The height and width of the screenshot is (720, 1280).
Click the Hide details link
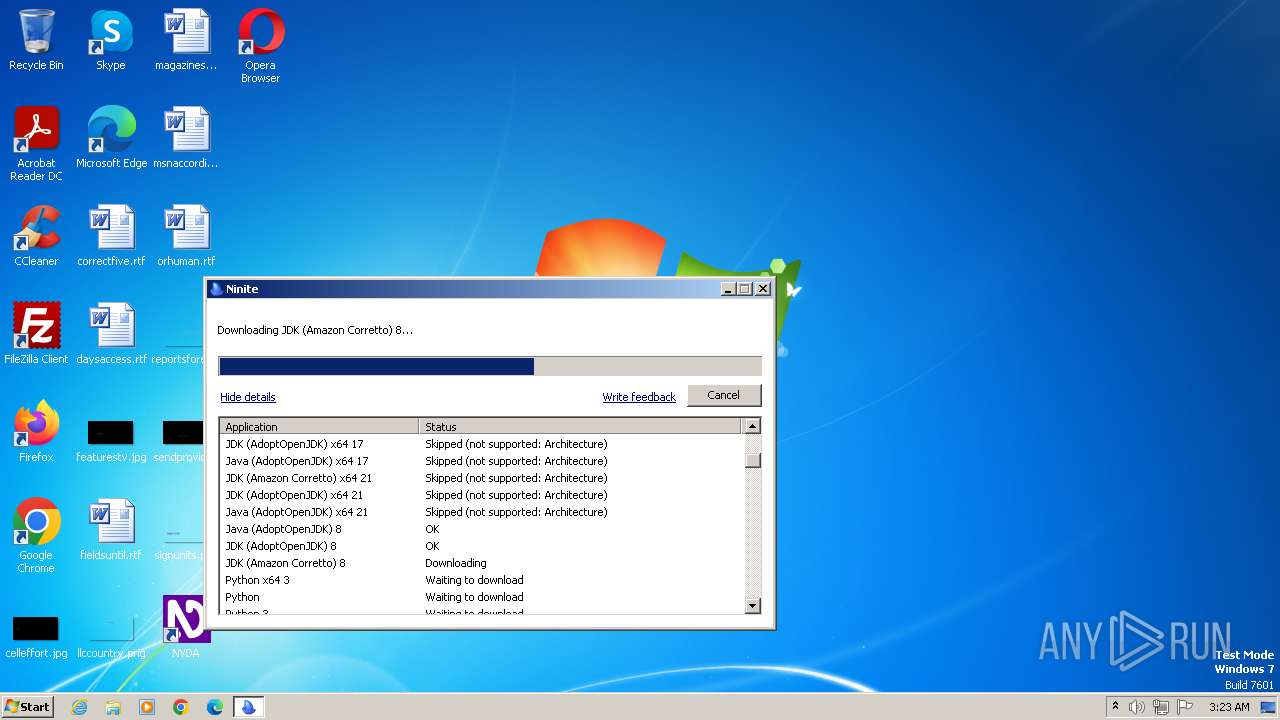(248, 397)
